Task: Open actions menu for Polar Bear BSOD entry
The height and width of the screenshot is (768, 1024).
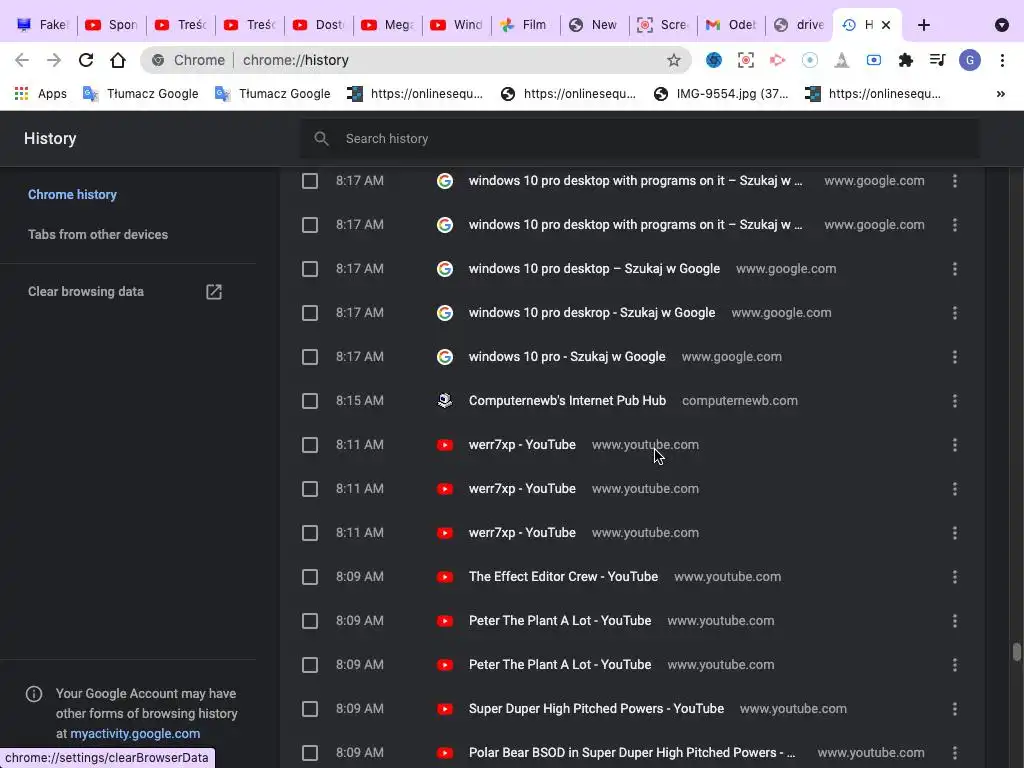Action: click(x=954, y=752)
